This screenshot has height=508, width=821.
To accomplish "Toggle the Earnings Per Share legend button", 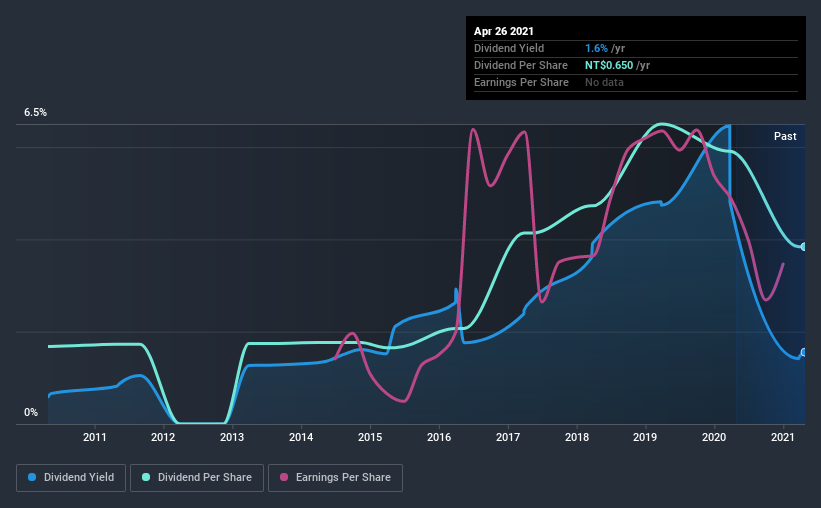I will 335,478.
